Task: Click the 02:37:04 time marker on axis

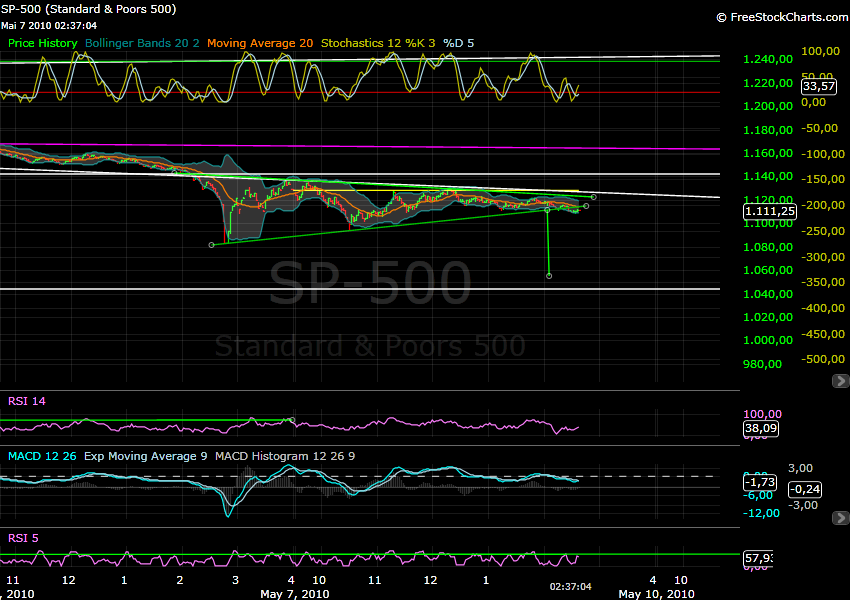Action: point(570,586)
